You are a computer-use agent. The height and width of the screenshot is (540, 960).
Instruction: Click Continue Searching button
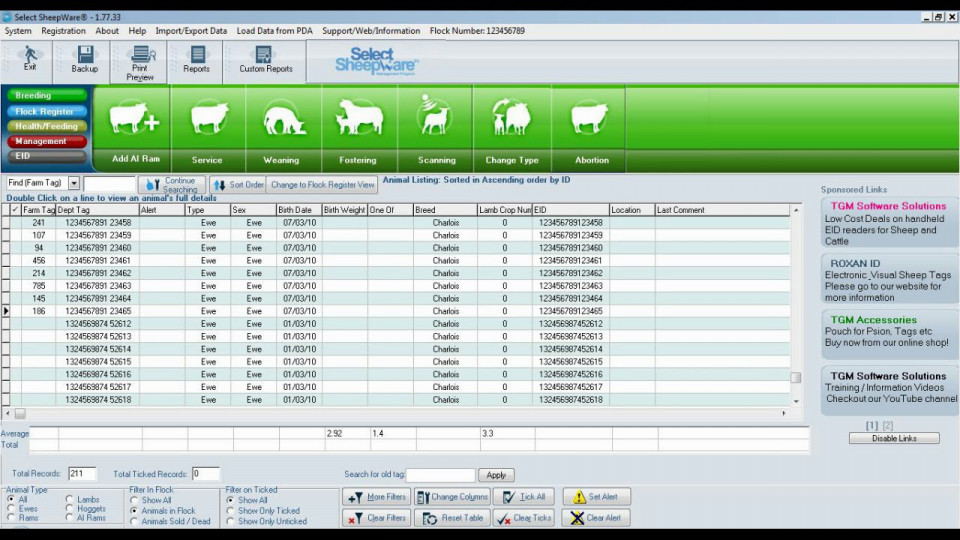pos(172,185)
